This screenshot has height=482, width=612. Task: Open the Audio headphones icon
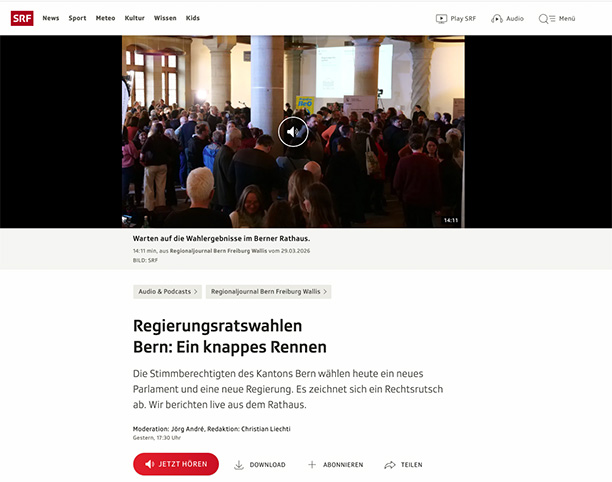tap(497, 18)
